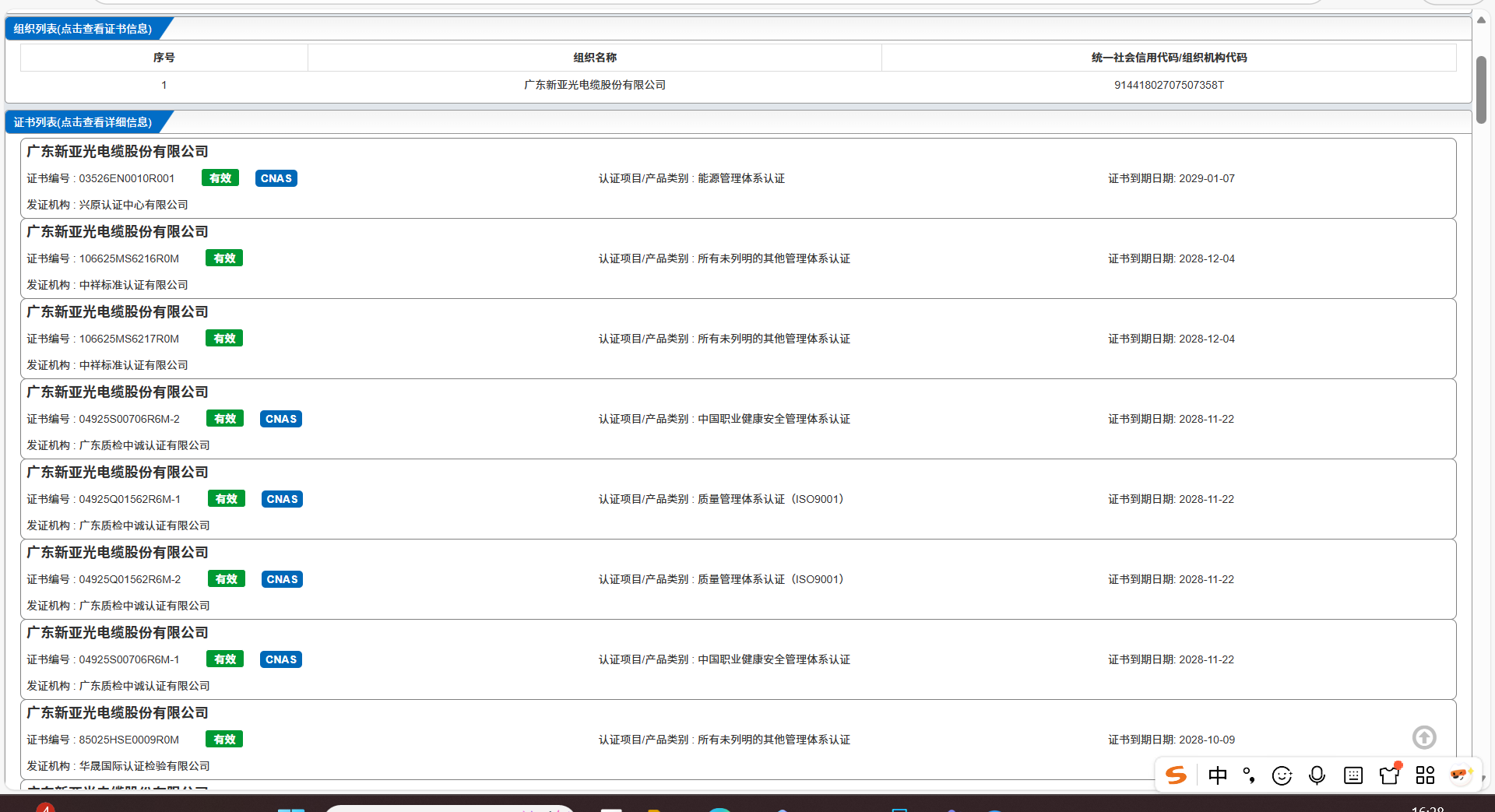Click the circular back-to-top arrow button

pyautogui.click(x=1424, y=737)
